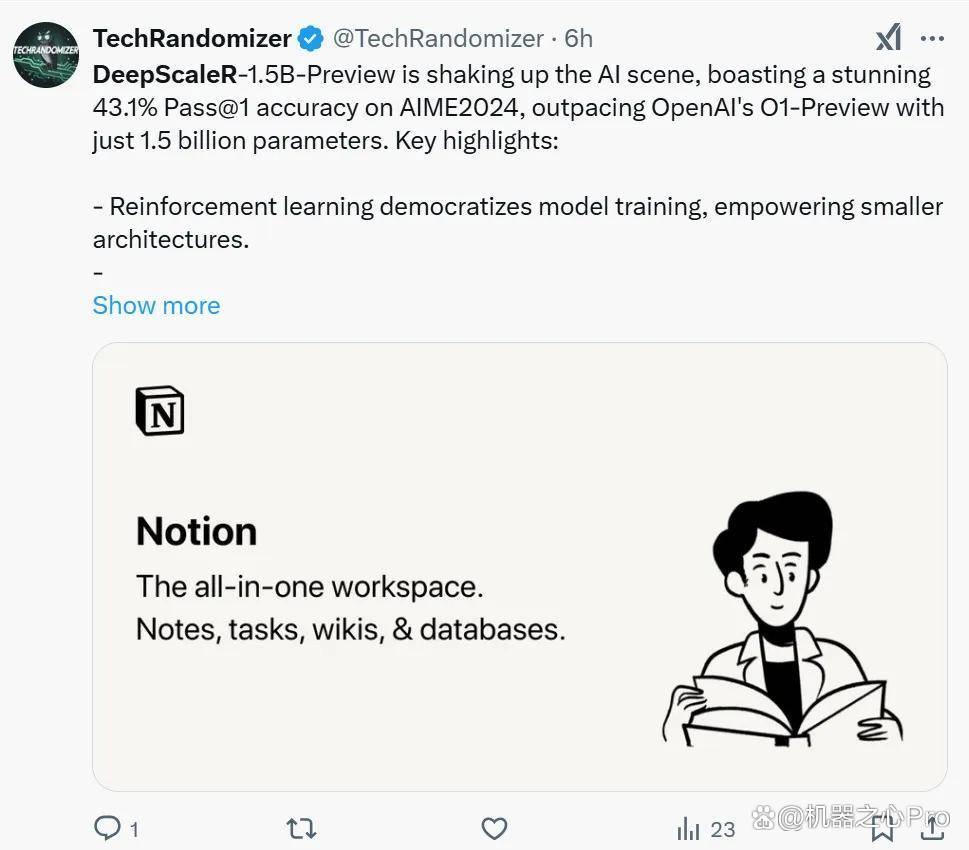Open the TechRandomizer profile avatar
This screenshot has width=969, height=850.
pos(46,54)
